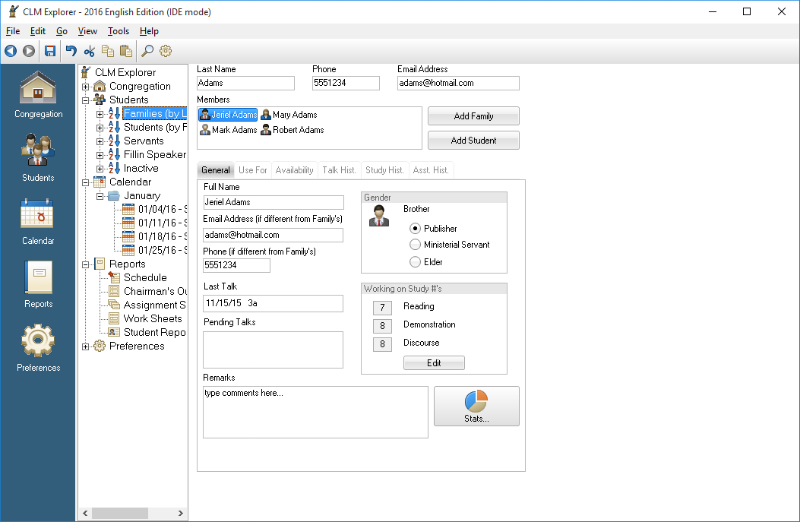Select the Publisher radio button
Image resolution: width=800 pixels, height=522 pixels.
415,229
